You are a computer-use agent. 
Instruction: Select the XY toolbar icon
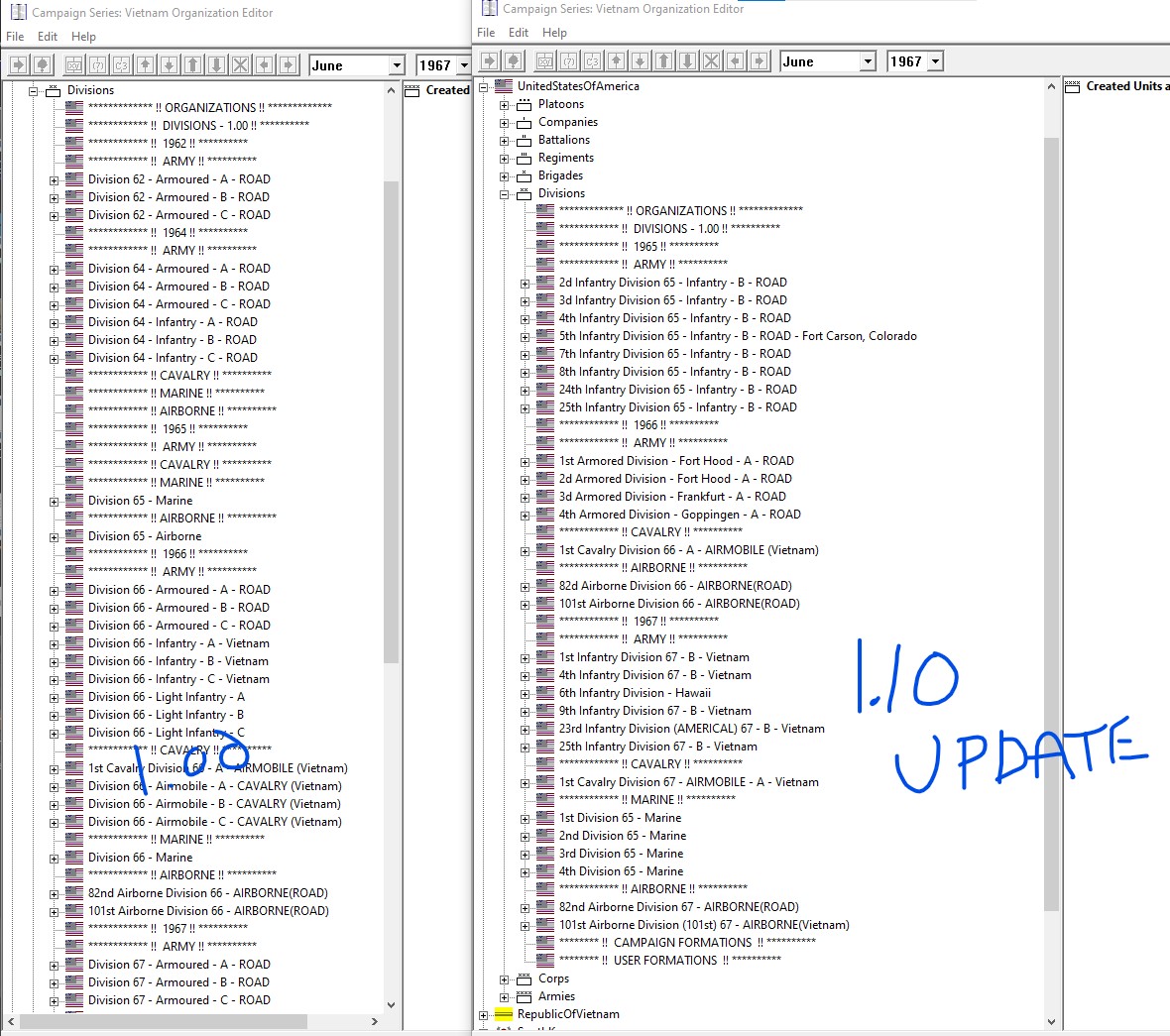[x=543, y=60]
